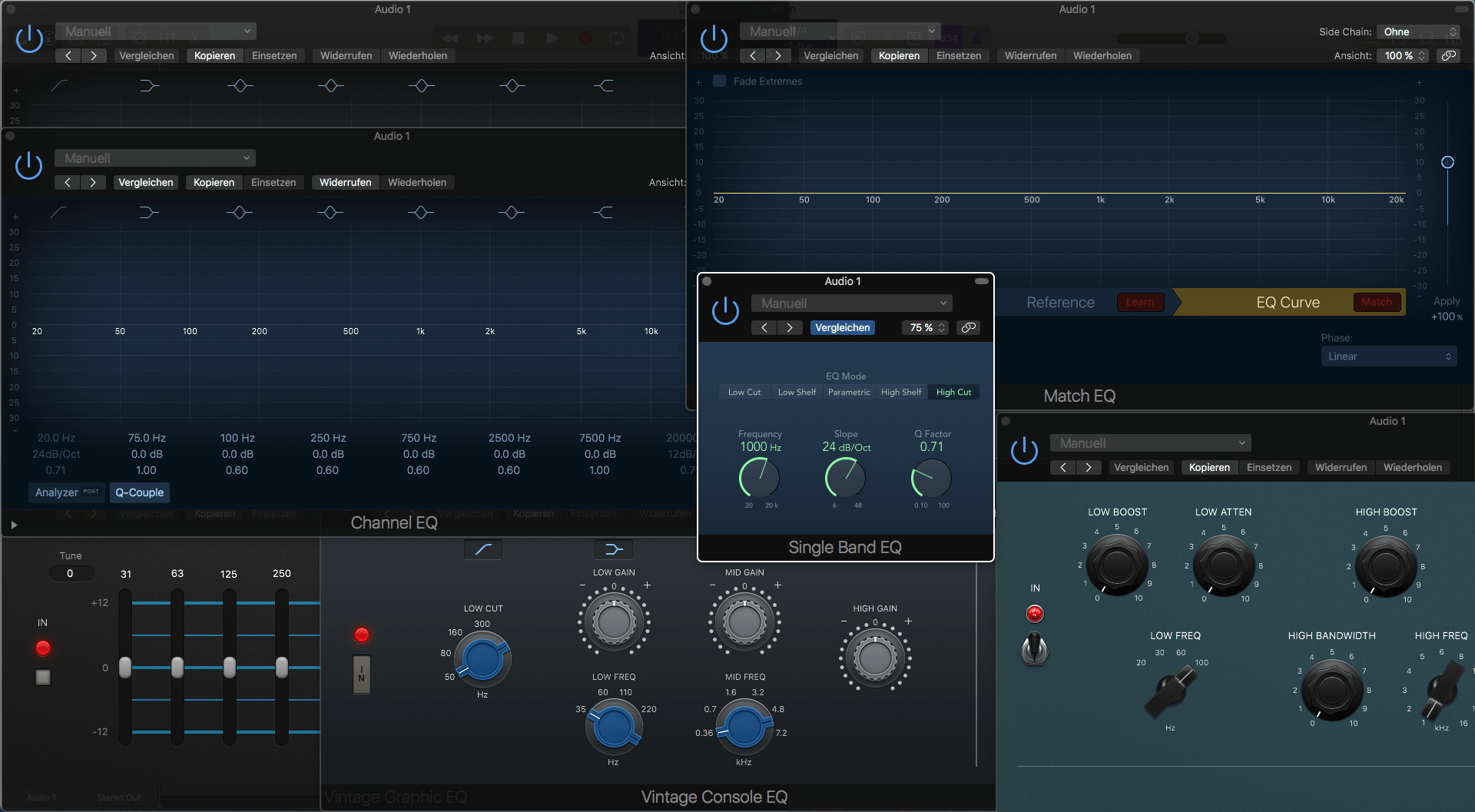Select the low cut filter icon in Vintage Console EQ
1475x812 pixels.
483,549
